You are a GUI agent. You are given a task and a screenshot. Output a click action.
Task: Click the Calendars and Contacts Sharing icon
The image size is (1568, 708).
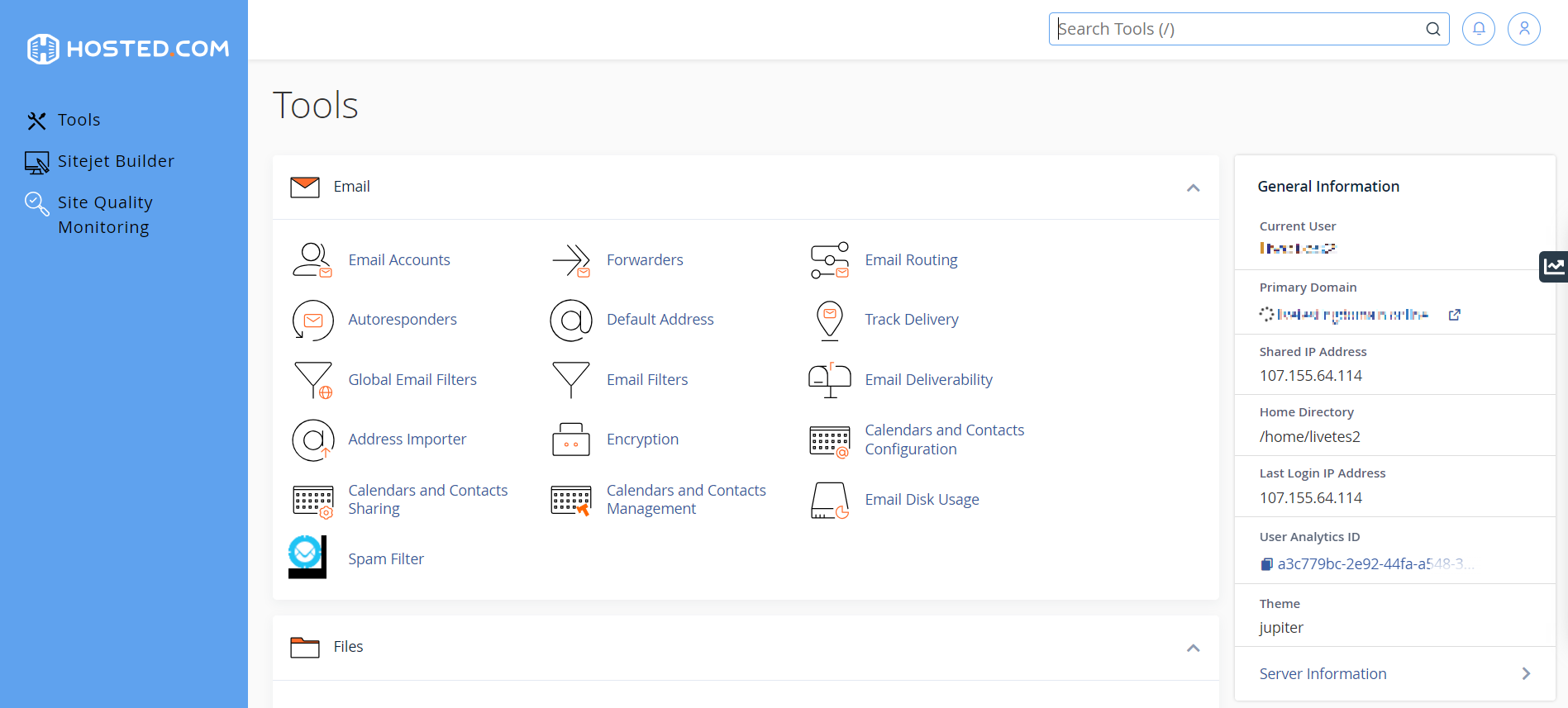tap(312, 501)
